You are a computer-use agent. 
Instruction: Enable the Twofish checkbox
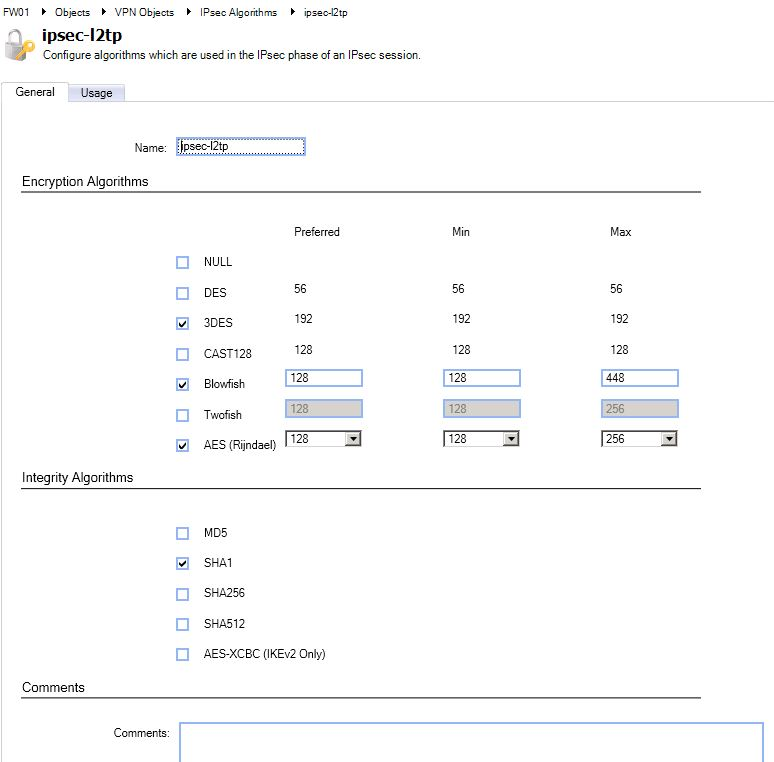(182, 415)
